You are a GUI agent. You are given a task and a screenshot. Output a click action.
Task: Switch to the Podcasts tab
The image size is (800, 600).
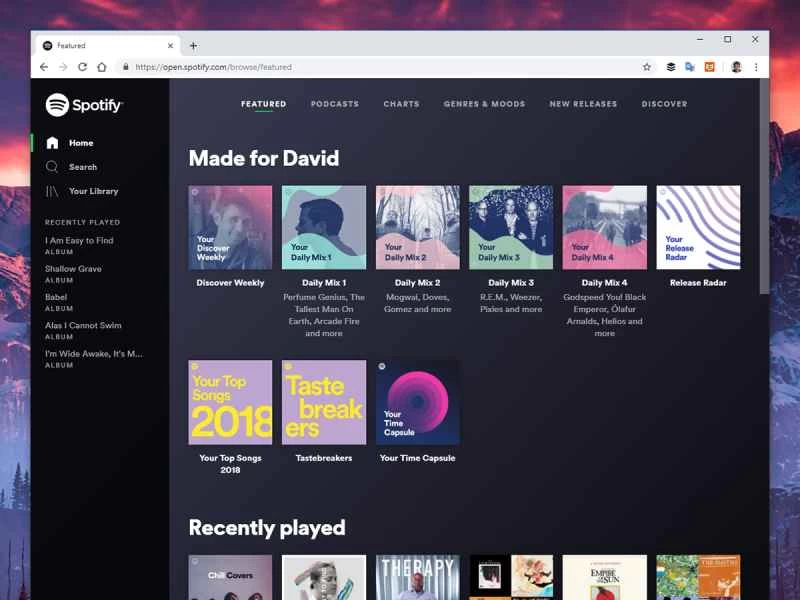[335, 104]
